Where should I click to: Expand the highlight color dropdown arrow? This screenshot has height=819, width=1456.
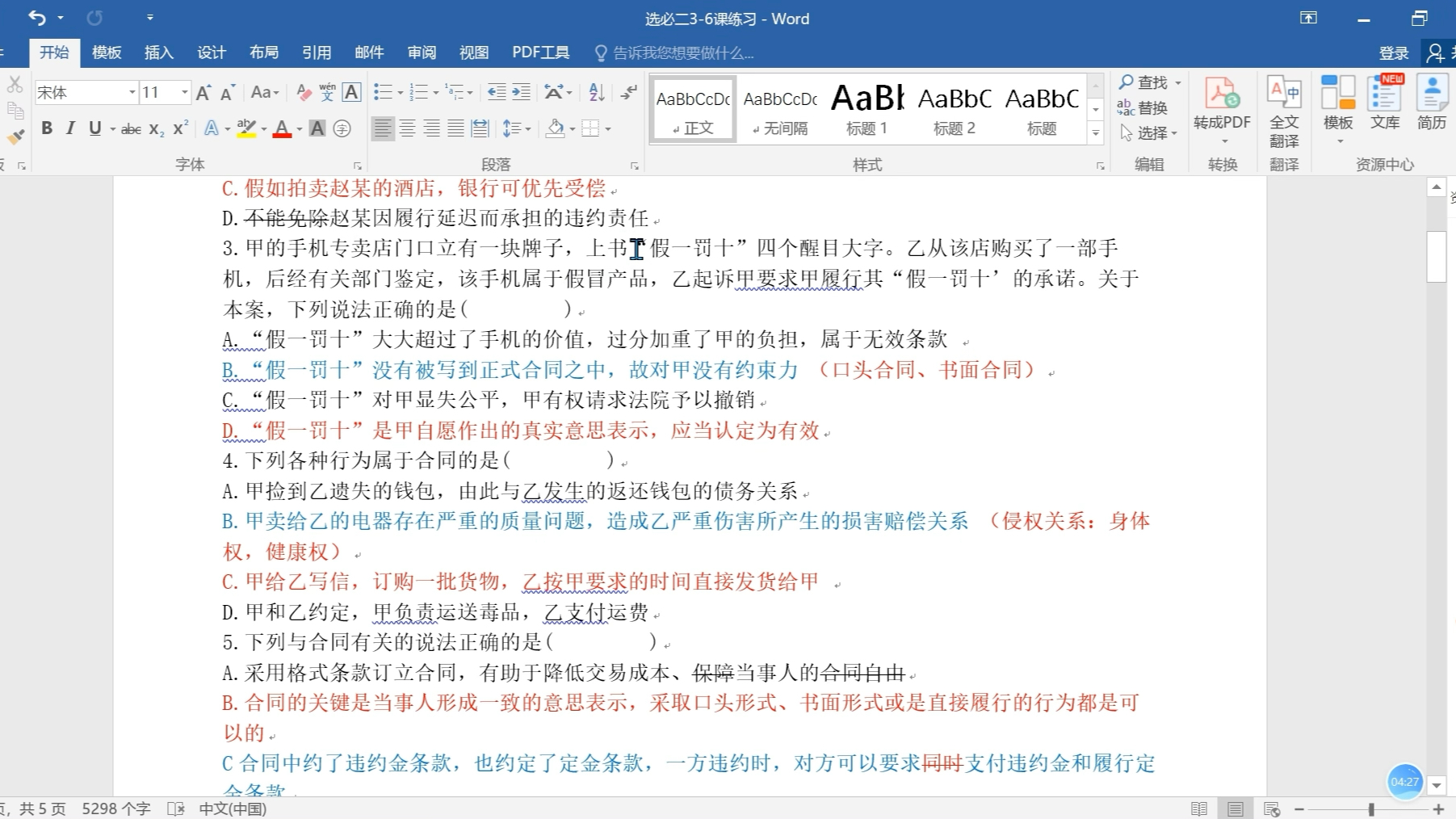click(x=263, y=129)
